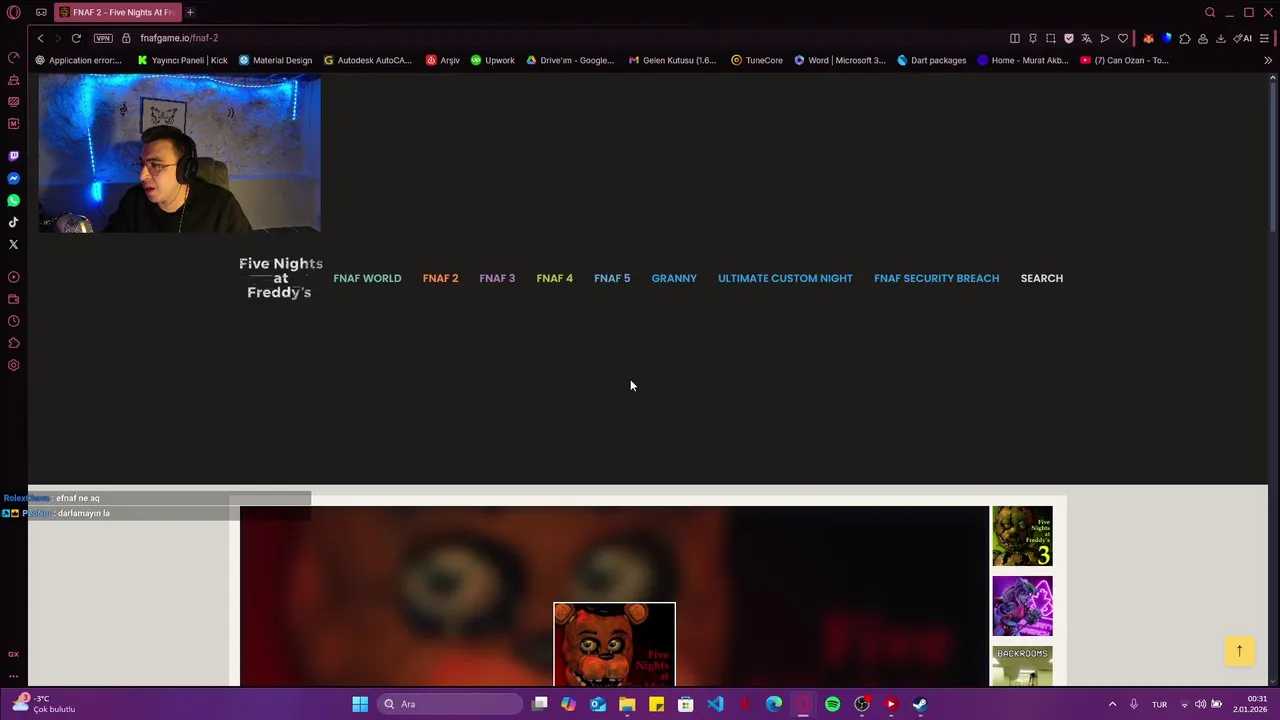Open Upwork bookmark

(492, 60)
